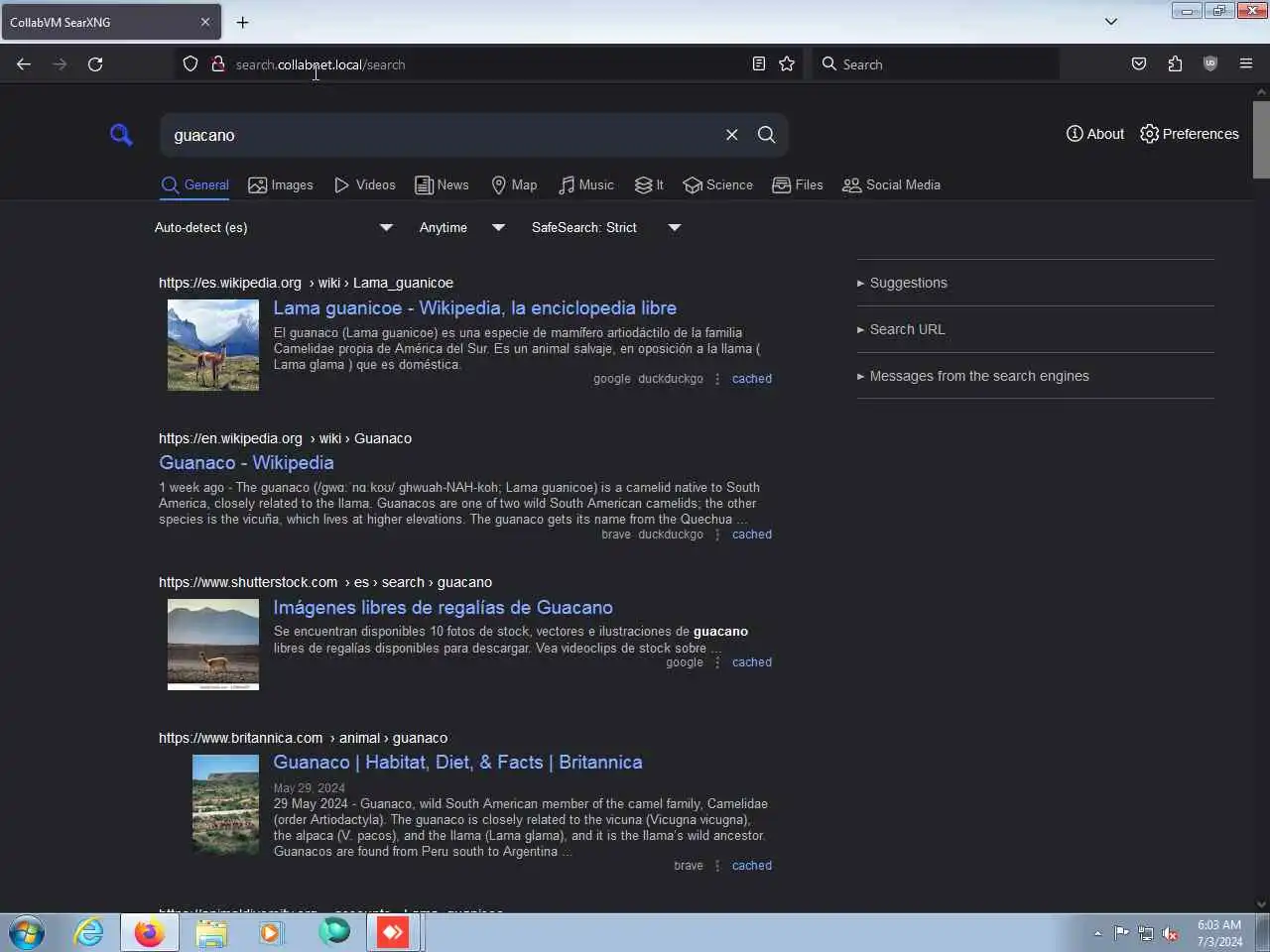Switch to the Images tab
The height and width of the screenshot is (952, 1270).
coord(280,185)
